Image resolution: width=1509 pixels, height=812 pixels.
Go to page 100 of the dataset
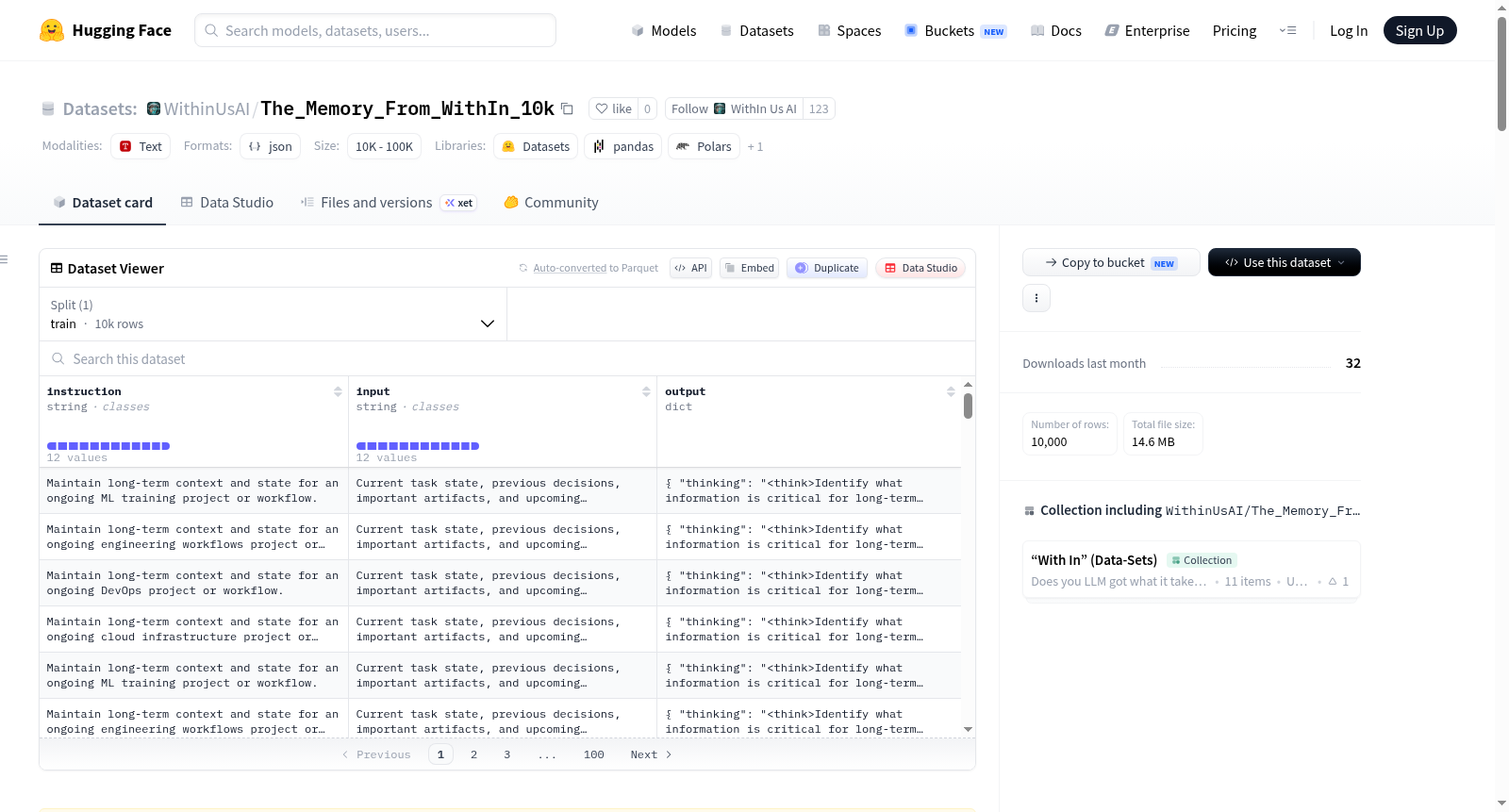pyautogui.click(x=594, y=754)
